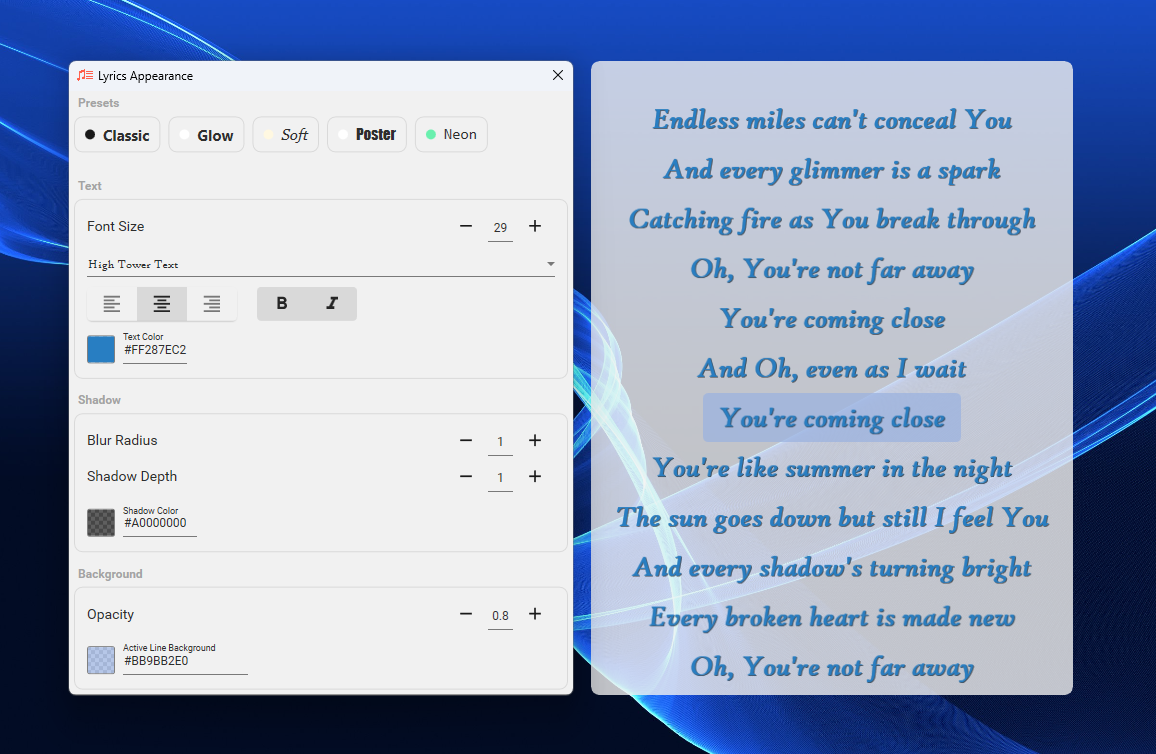Edit the Shadow Depth number field
This screenshot has width=1156, height=754.
(501, 478)
